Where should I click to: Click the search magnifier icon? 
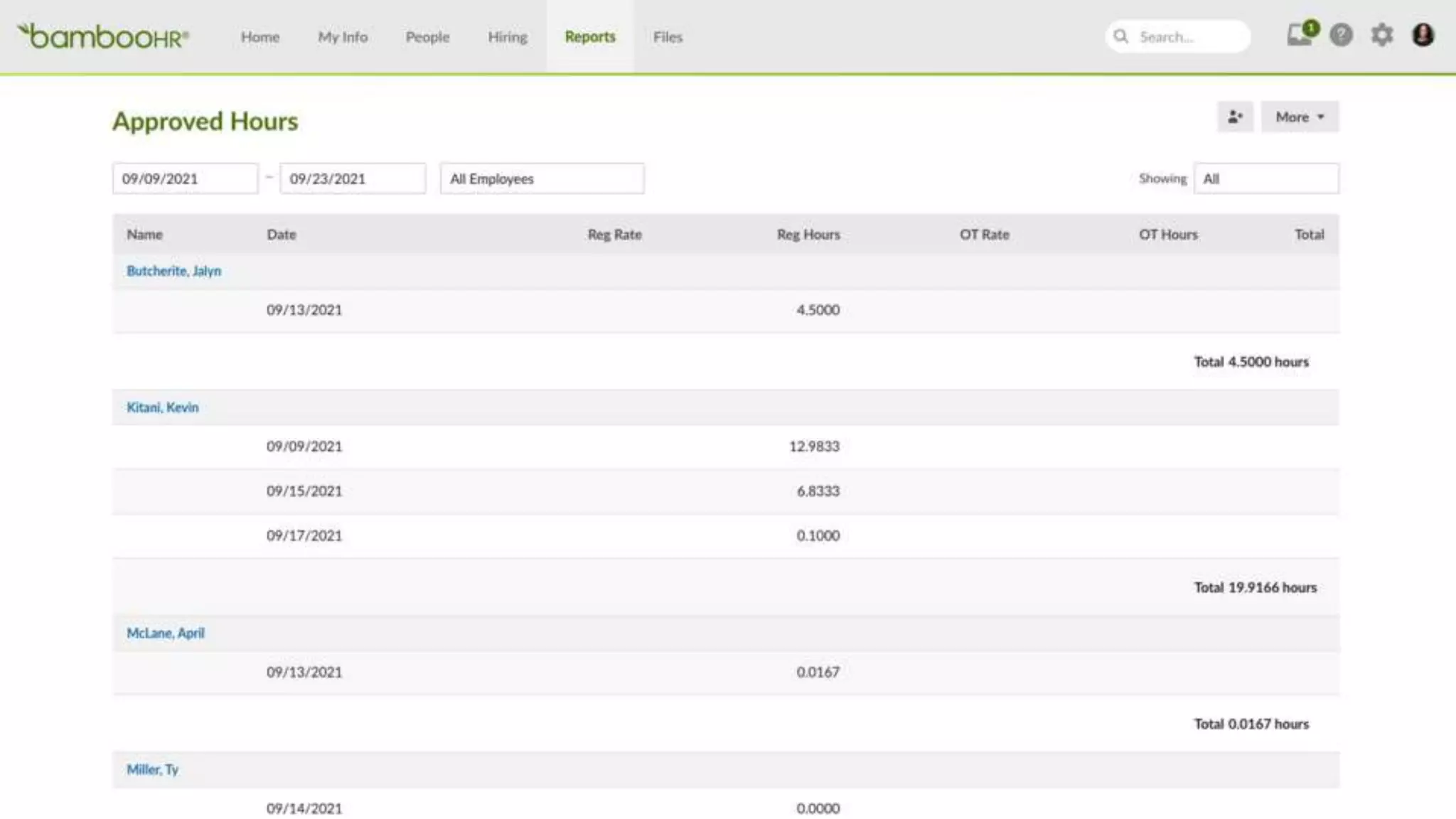(x=1121, y=36)
